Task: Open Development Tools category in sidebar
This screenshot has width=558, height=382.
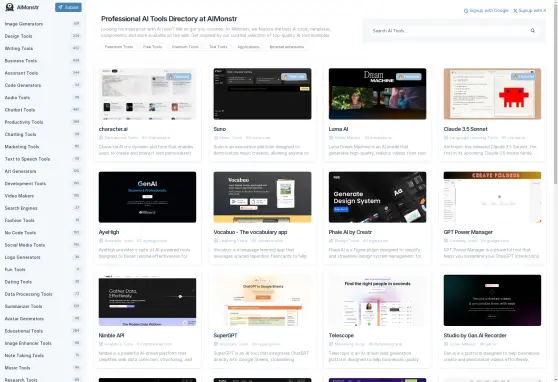Action: click(x=42, y=183)
